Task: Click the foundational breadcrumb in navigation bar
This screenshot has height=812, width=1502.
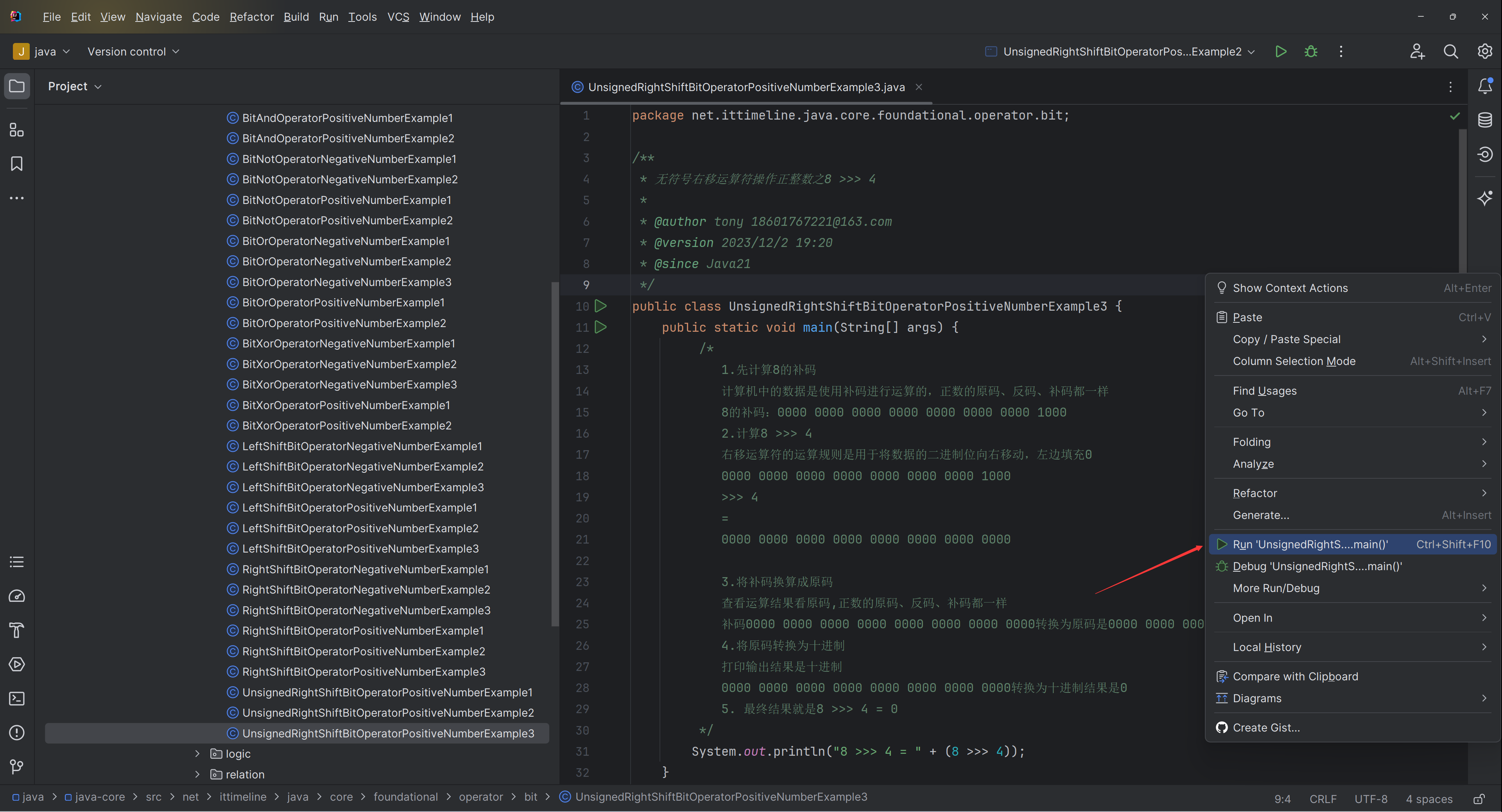Action: tap(405, 797)
